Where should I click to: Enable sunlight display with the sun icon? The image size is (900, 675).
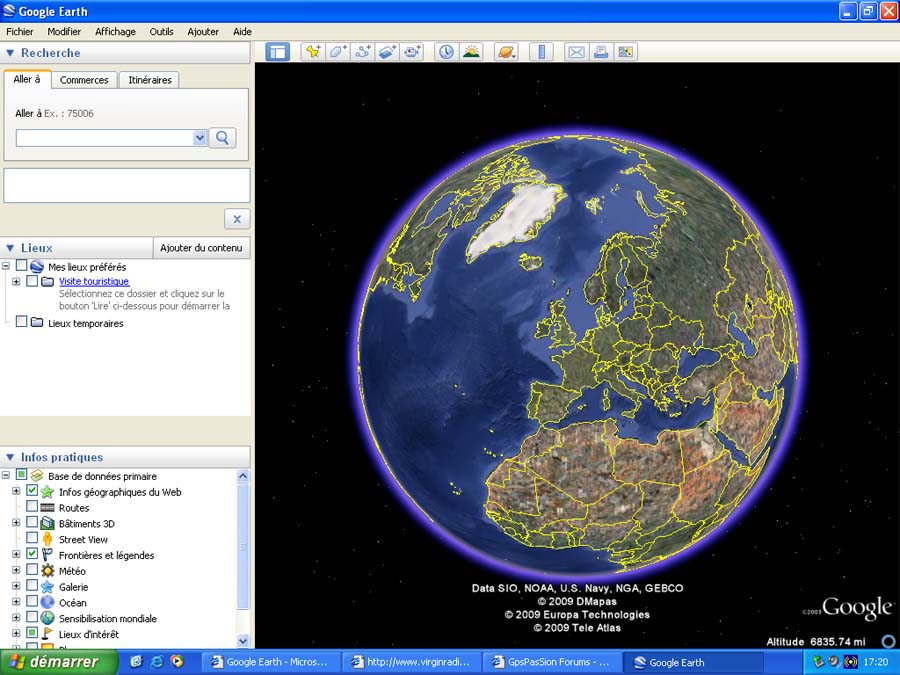tap(471, 52)
